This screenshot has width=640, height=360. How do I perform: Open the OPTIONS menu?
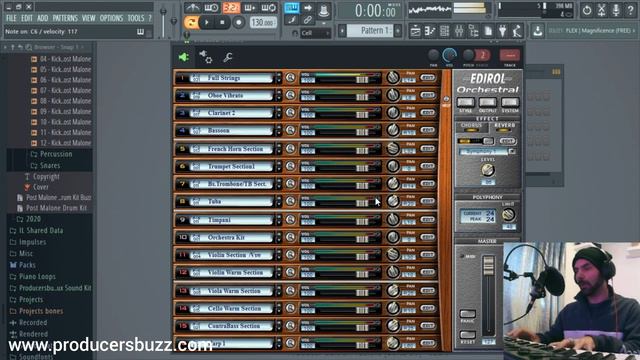coord(111,18)
